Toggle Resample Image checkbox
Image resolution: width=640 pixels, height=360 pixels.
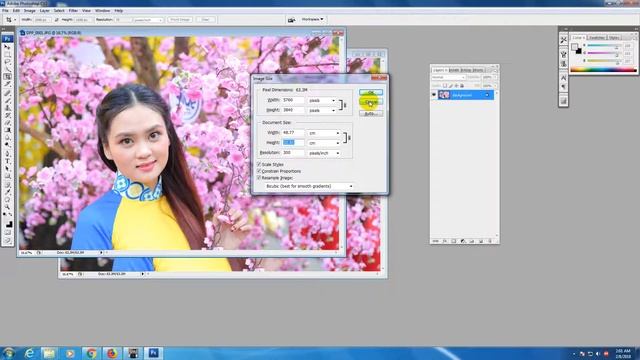pos(259,178)
